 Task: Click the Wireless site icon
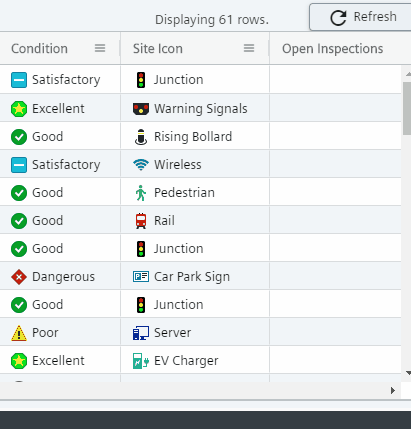coord(141,165)
